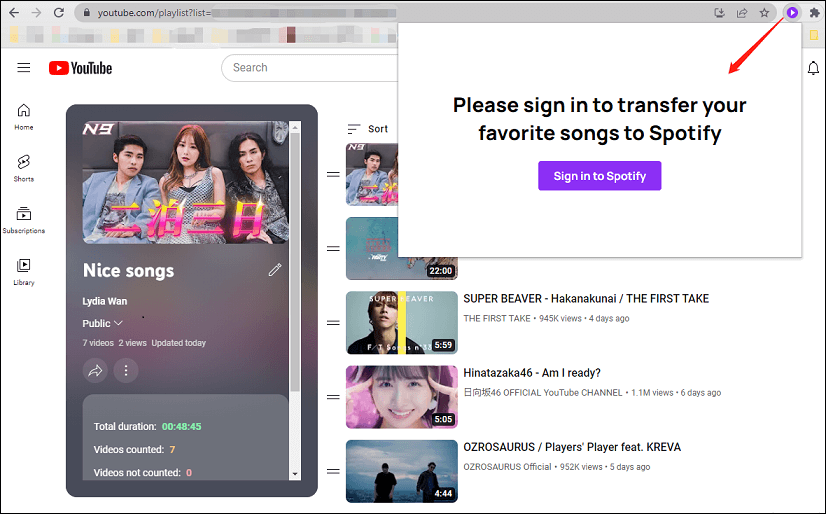Click SUPER BEAVER - Hakanakunai video title
The image size is (826, 514).
pos(586,299)
